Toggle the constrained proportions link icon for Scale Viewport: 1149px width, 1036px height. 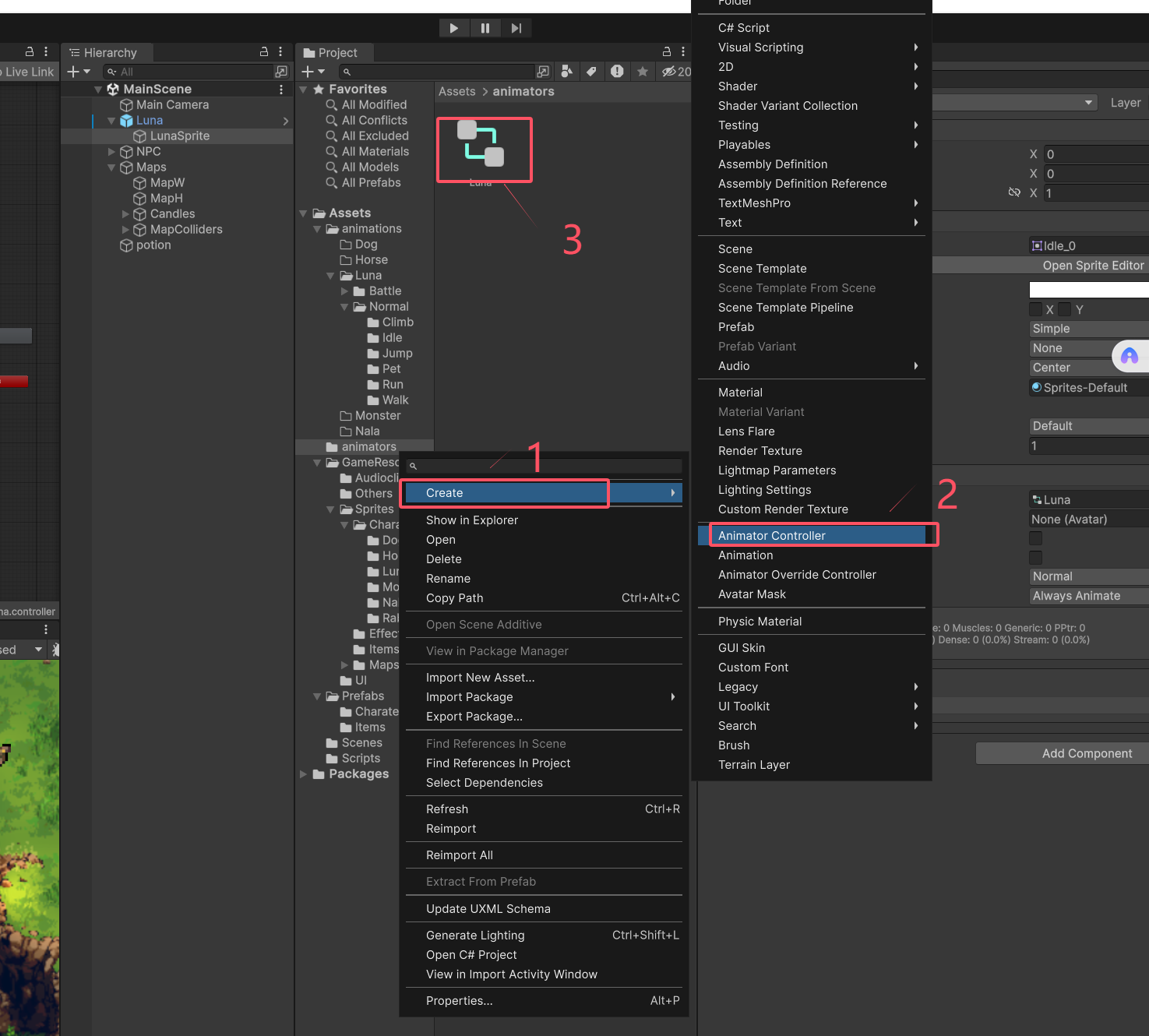click(x=1014, y=192)
